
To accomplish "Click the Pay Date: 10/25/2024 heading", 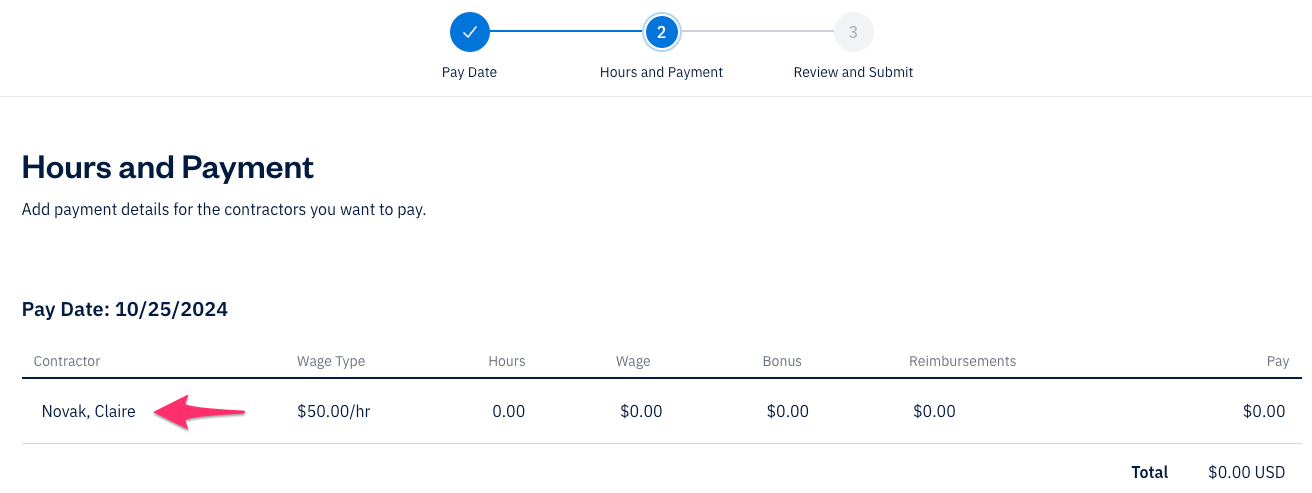I will [125, 310].
